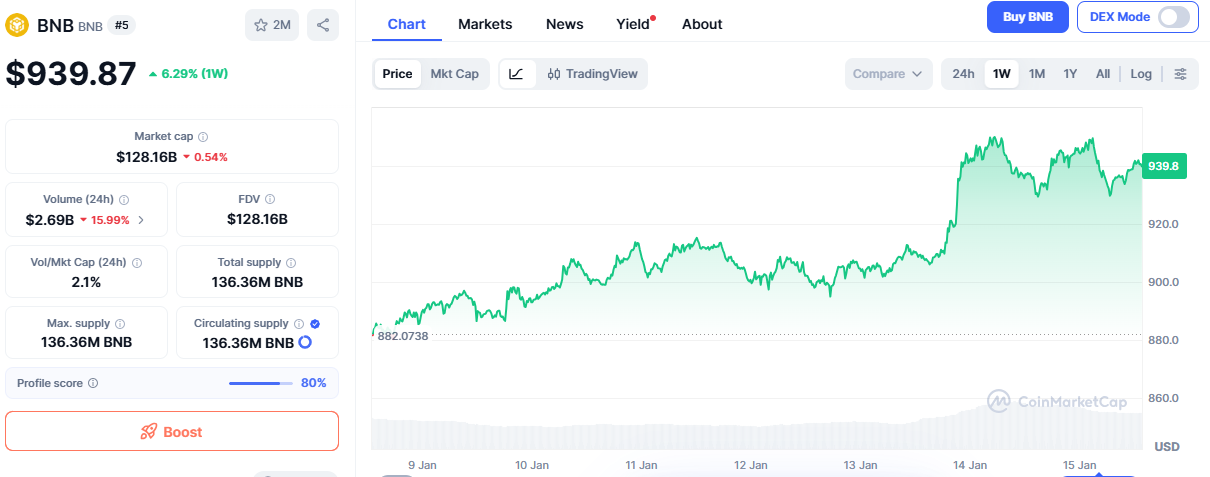Click the Profile score info icon
This screenshot has width=1210, height=477.
click(93, 384)
